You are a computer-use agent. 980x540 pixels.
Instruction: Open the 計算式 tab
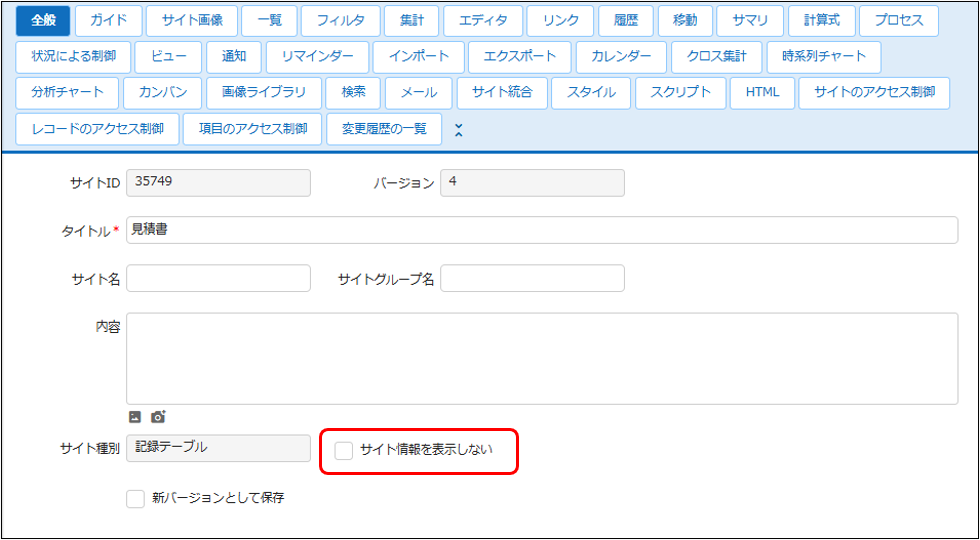coord(822,21)
